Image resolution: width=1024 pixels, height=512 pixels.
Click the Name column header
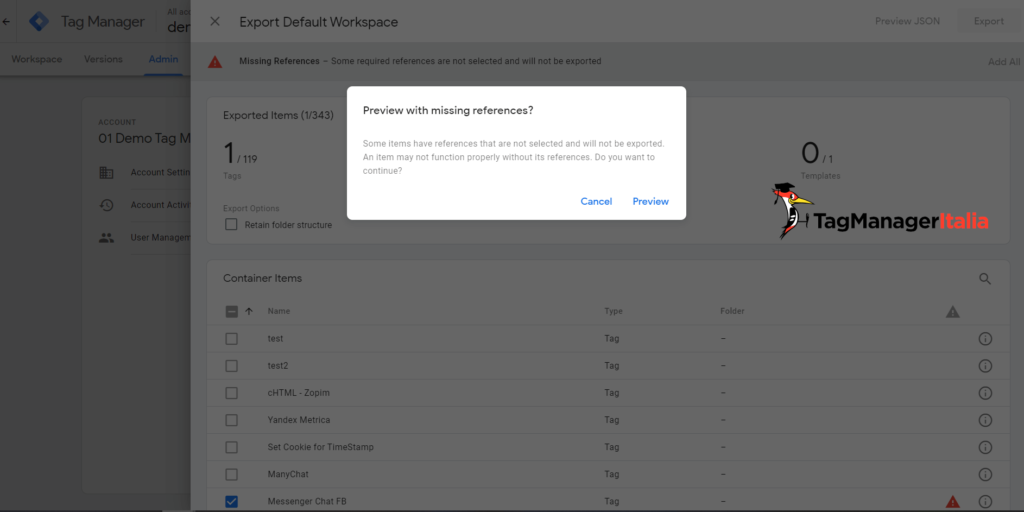(x=279, y=312)
